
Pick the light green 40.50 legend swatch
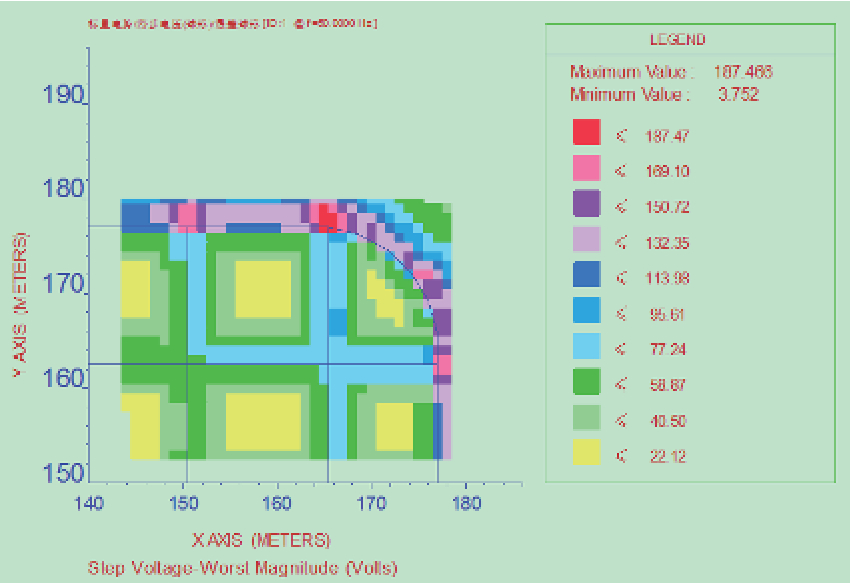[586, 420]
